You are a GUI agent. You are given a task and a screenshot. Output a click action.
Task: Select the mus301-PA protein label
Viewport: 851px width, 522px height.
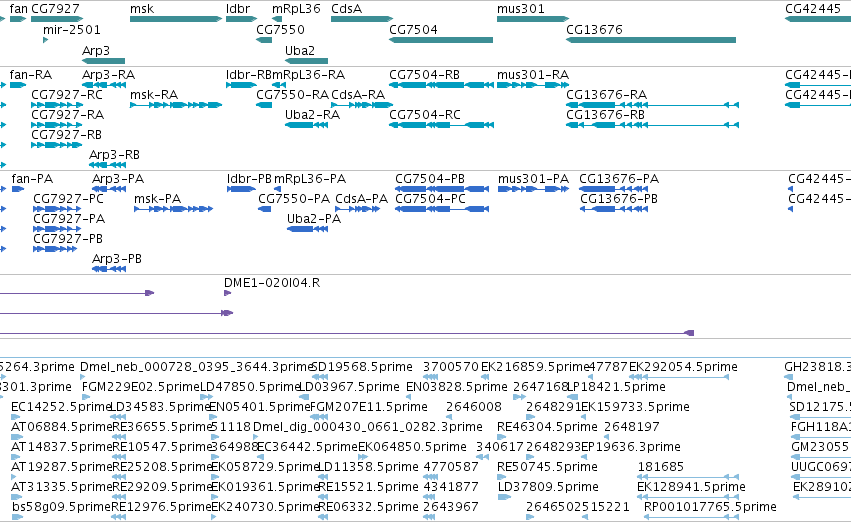tap(534, 179)
